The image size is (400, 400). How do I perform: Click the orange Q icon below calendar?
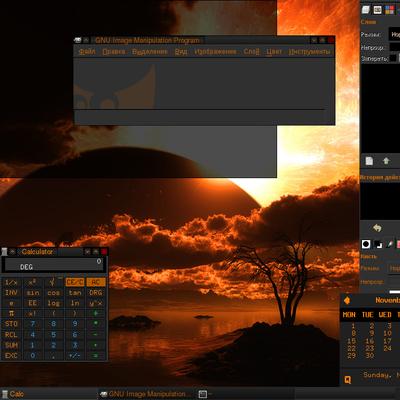[x=348, y=380]
